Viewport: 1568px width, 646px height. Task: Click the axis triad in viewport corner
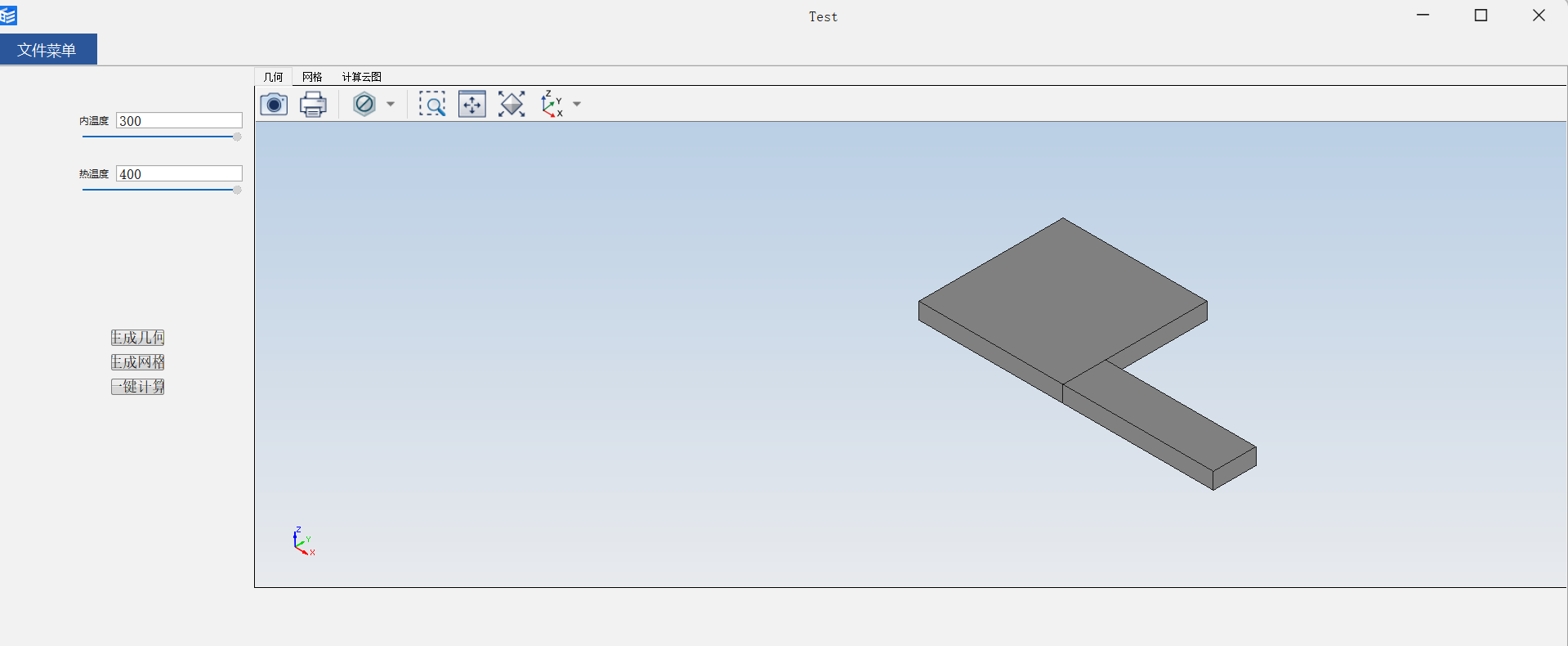[303, 541]
